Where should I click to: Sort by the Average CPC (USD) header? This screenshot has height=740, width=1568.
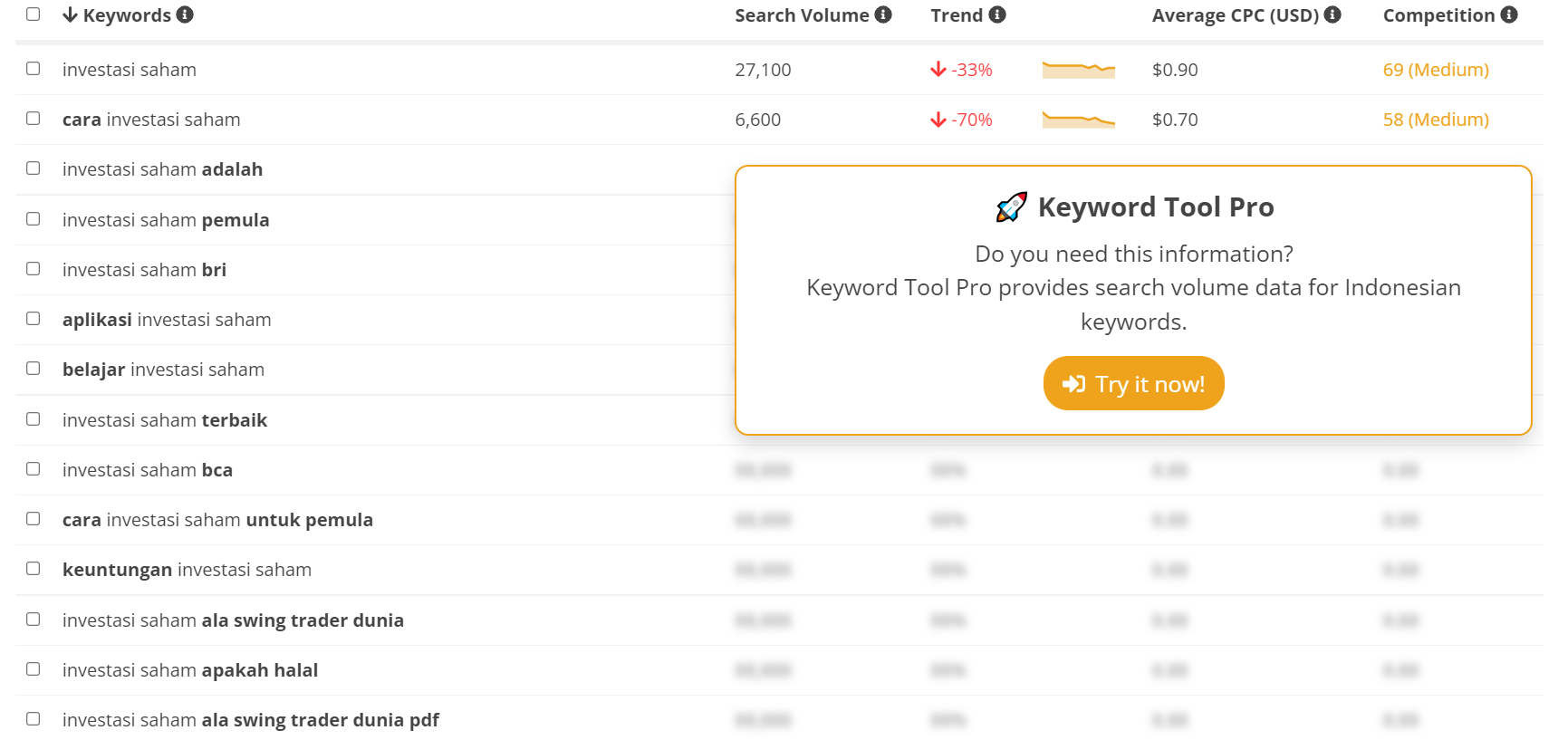1235,15
